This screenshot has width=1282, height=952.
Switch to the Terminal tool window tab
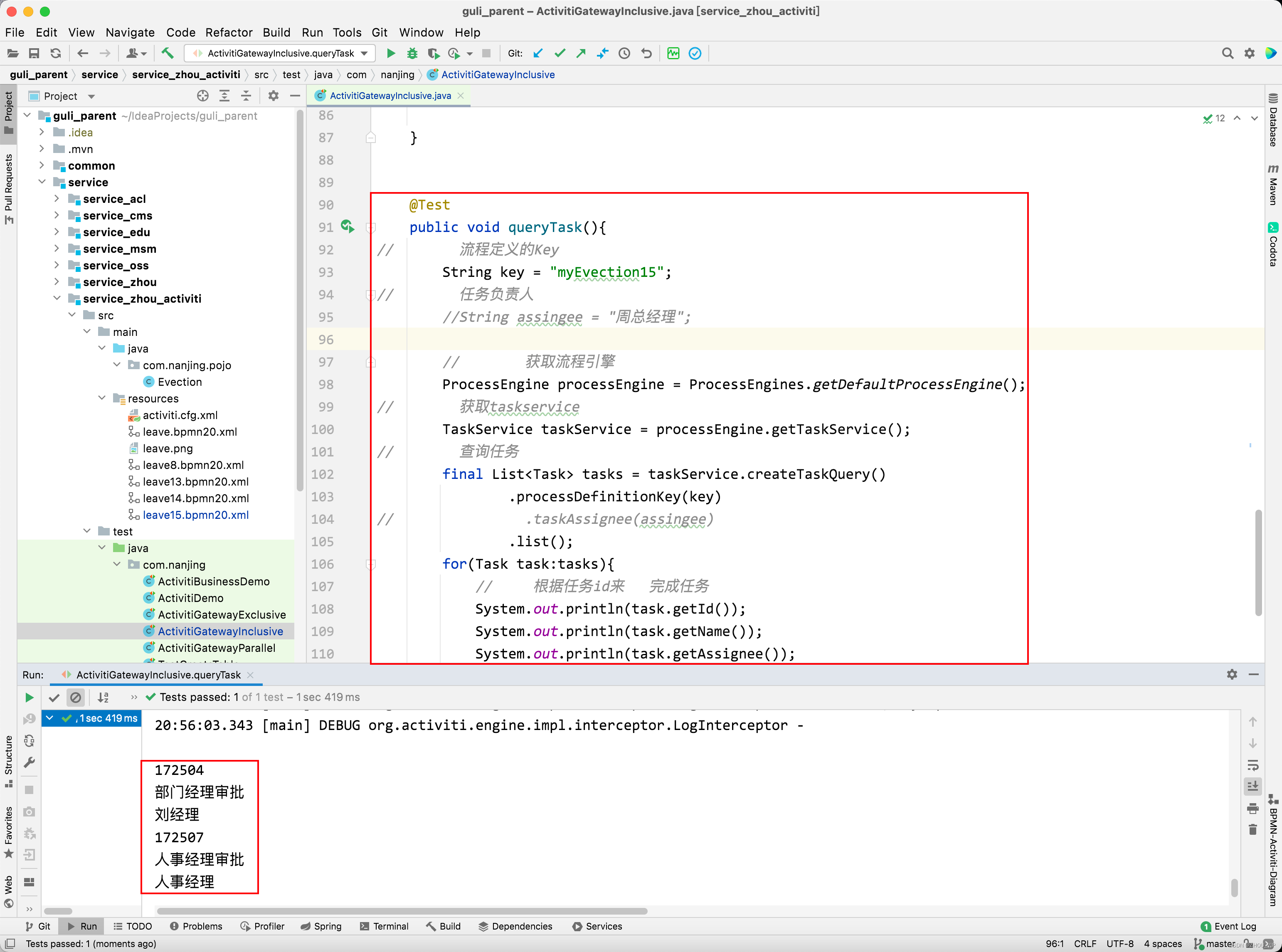click(385, 926)
